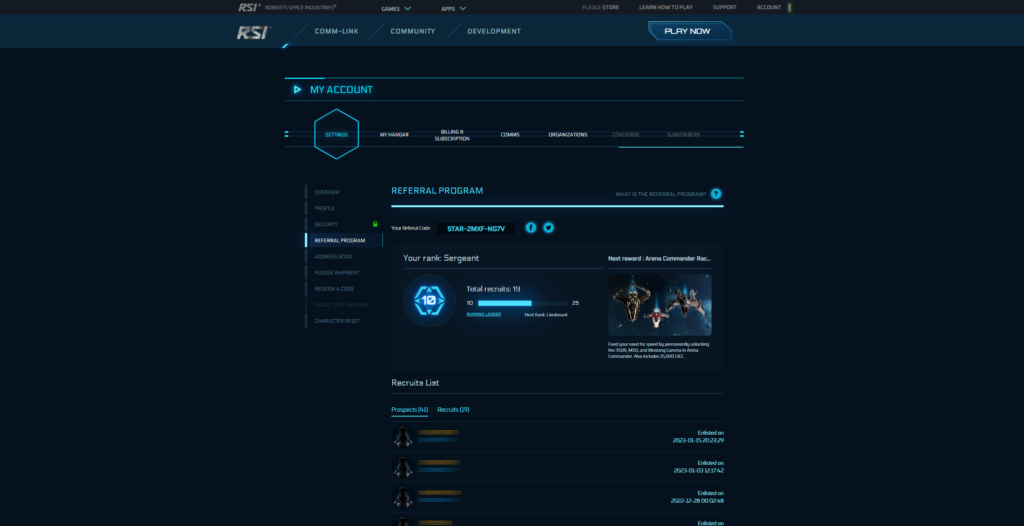
Task: Share referral code on Twitter
Action: [x=549, y=227]
